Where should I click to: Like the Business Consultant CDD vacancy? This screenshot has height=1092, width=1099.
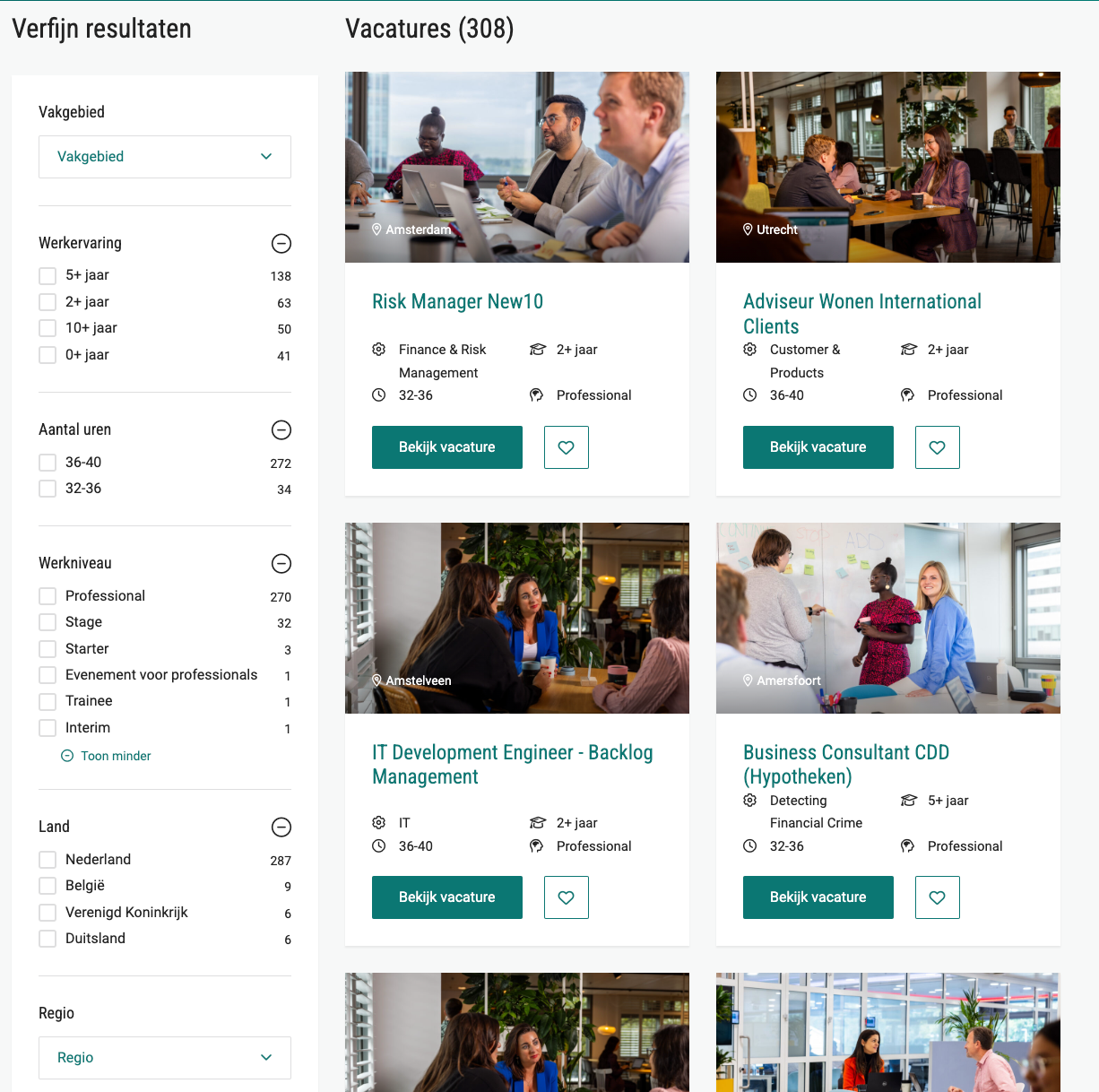point(938,897)
